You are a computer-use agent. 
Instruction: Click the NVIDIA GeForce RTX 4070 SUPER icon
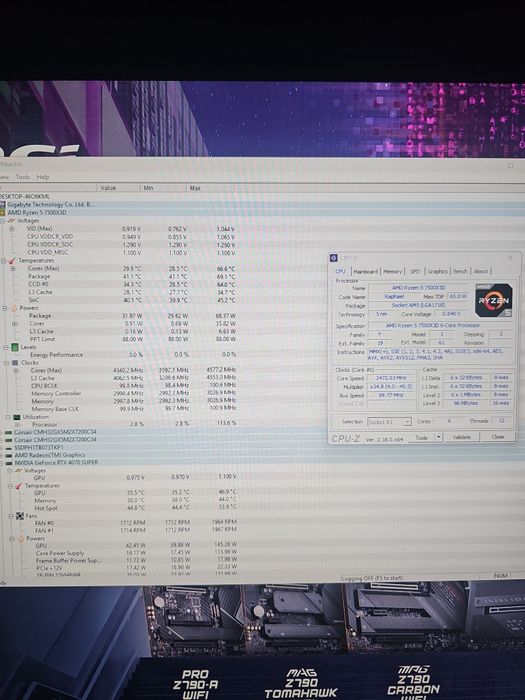point(8,463)
